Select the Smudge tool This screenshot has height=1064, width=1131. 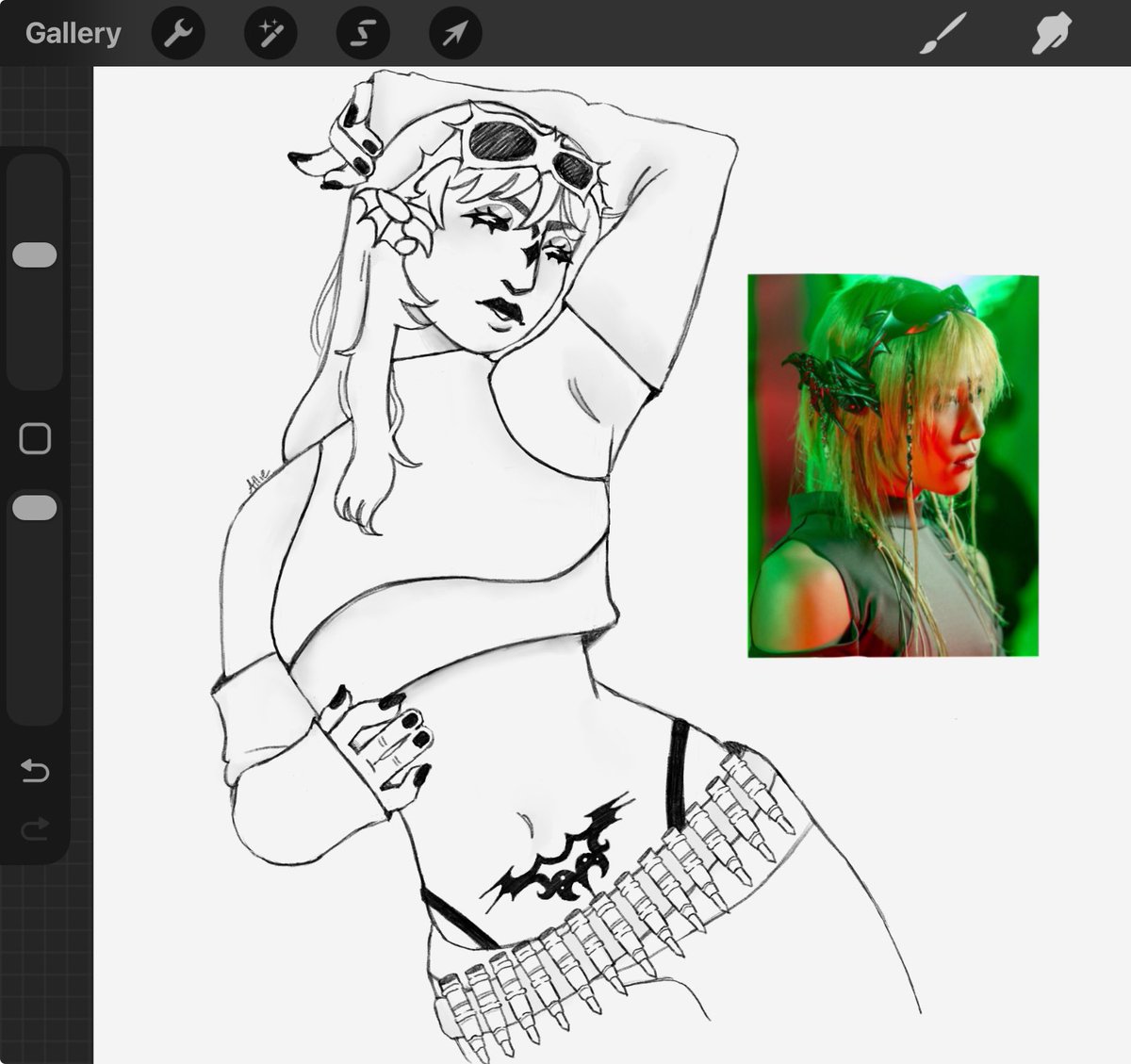tap(1052, 35)
